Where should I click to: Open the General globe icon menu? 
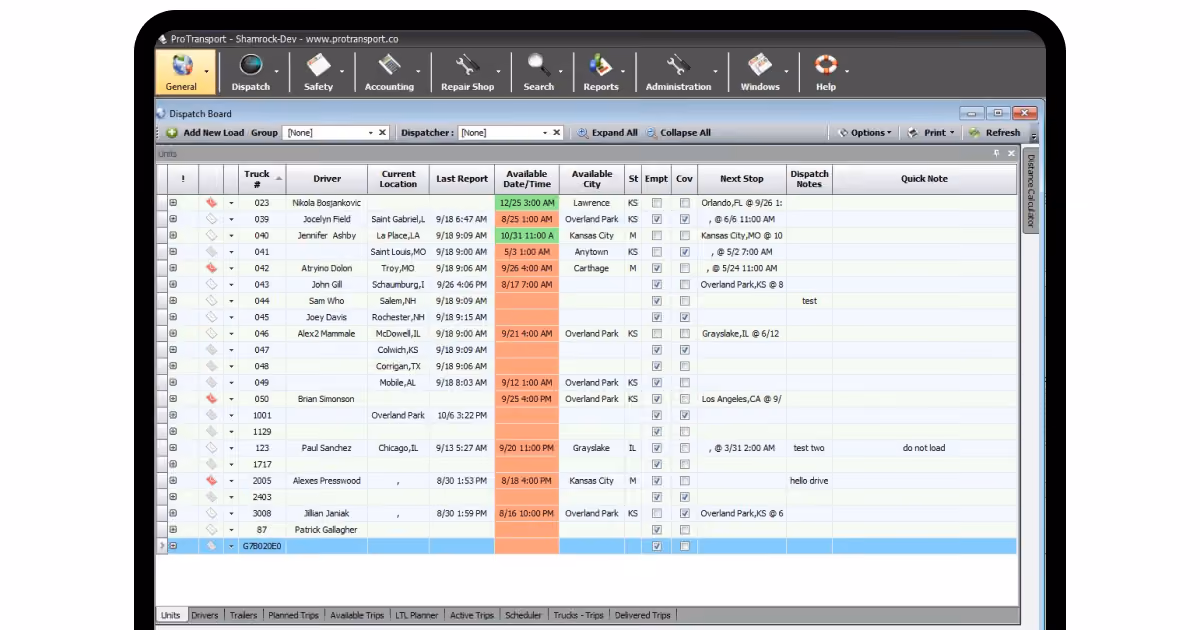[182, 66]
